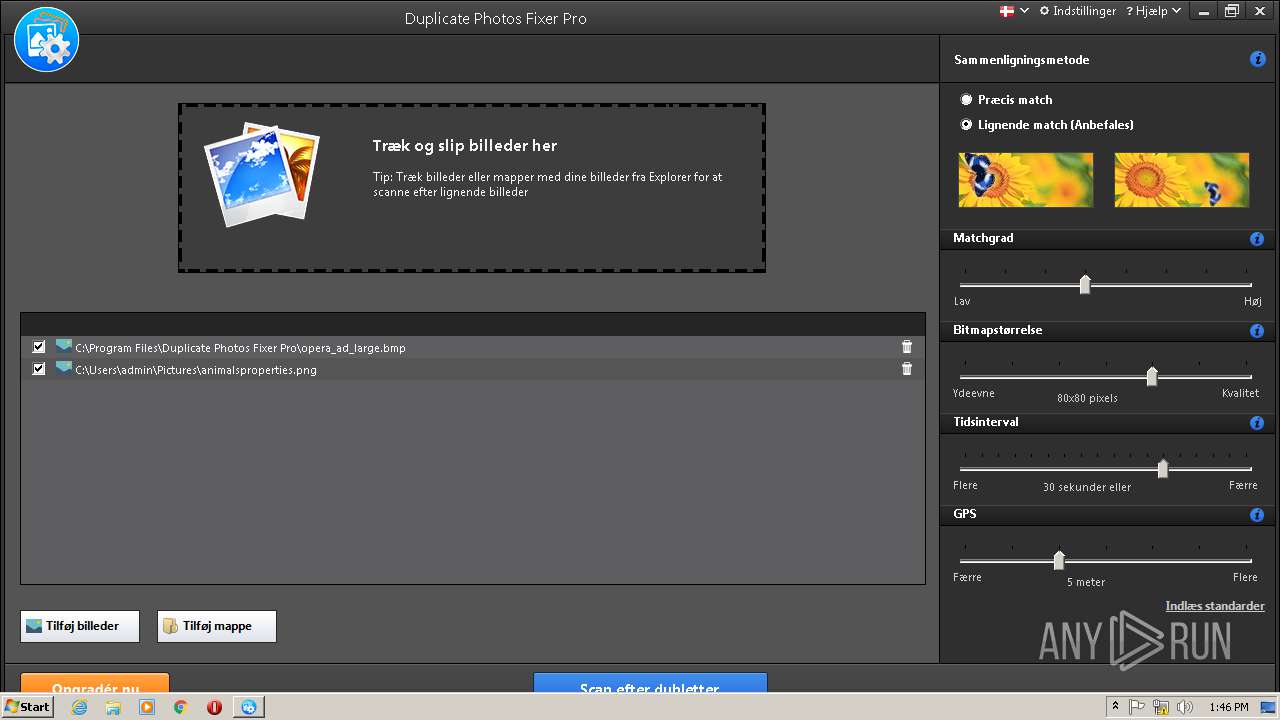Click the photo stack drag-and-drop icon

click(x=262, y=175)
